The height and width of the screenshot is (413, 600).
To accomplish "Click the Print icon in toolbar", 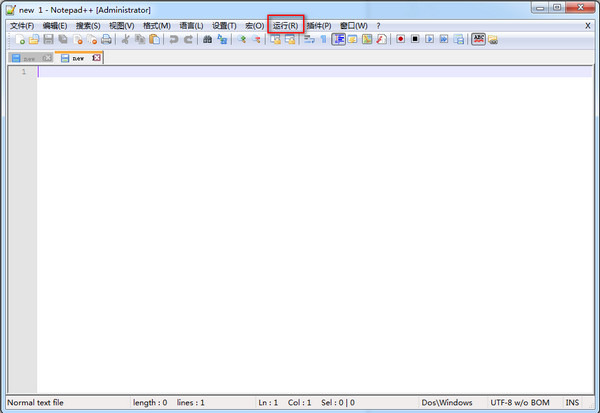I will [x=106, y=39].
